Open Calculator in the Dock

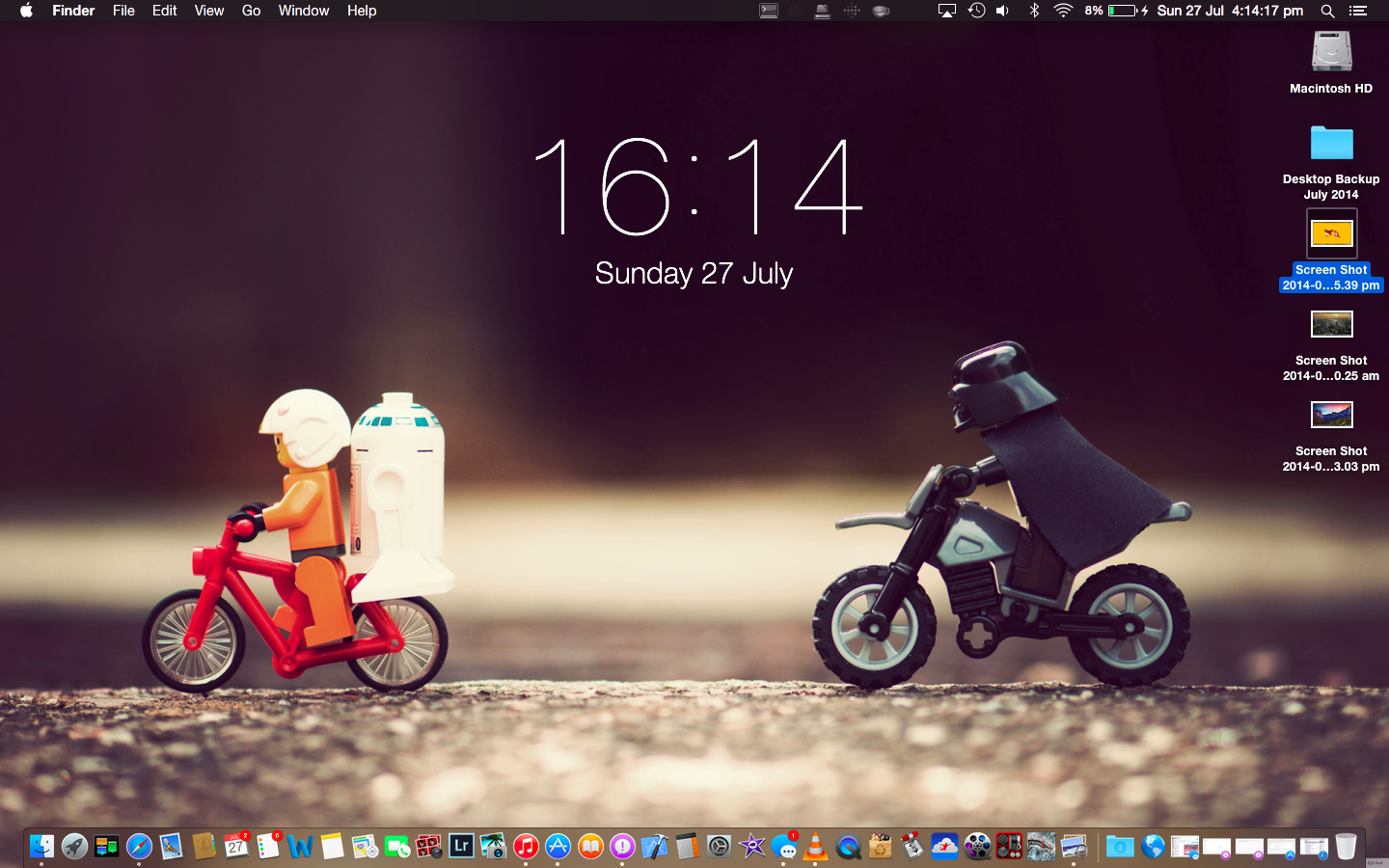click(x=687, y=847)
